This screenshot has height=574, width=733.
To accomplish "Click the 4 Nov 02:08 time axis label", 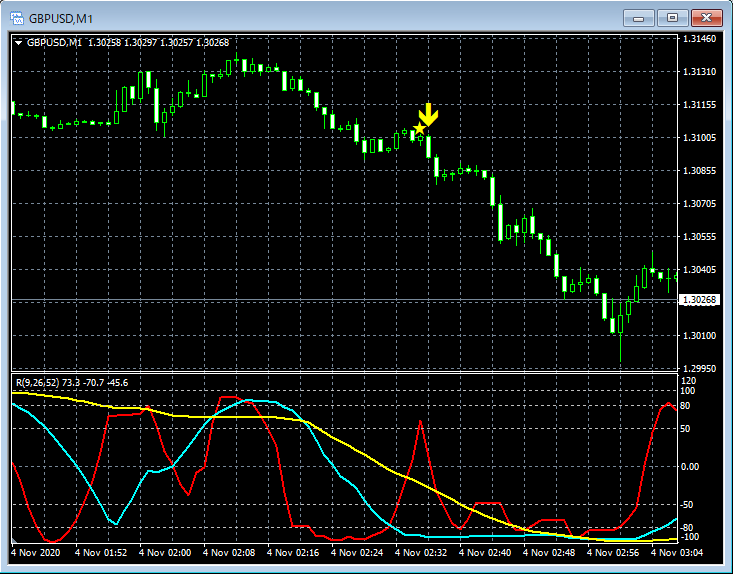I will 229,552.
